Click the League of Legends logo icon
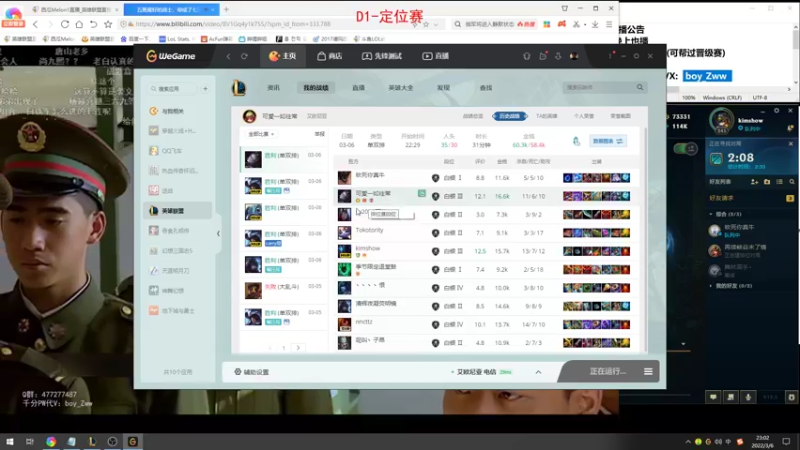Image resolution: width=800 pixels, height=450 pixels. (239, 88)
